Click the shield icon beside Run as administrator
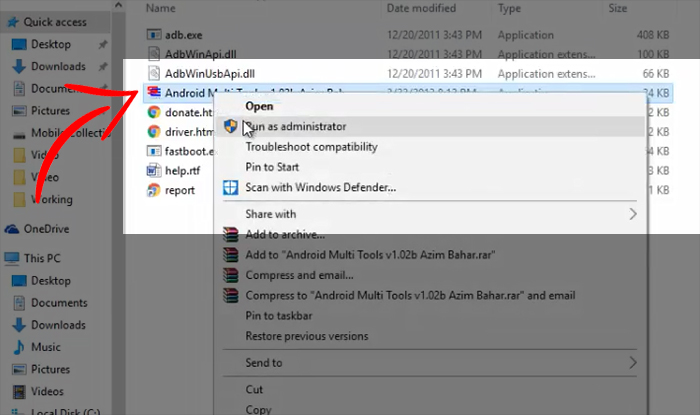The image size is (700, 415). point(230,126)
